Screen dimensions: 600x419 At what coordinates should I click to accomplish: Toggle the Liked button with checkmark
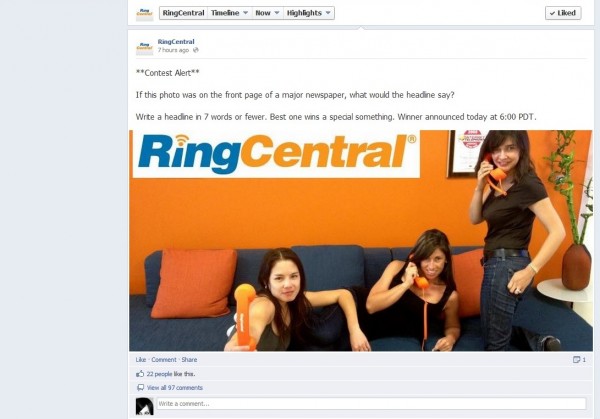563,13
